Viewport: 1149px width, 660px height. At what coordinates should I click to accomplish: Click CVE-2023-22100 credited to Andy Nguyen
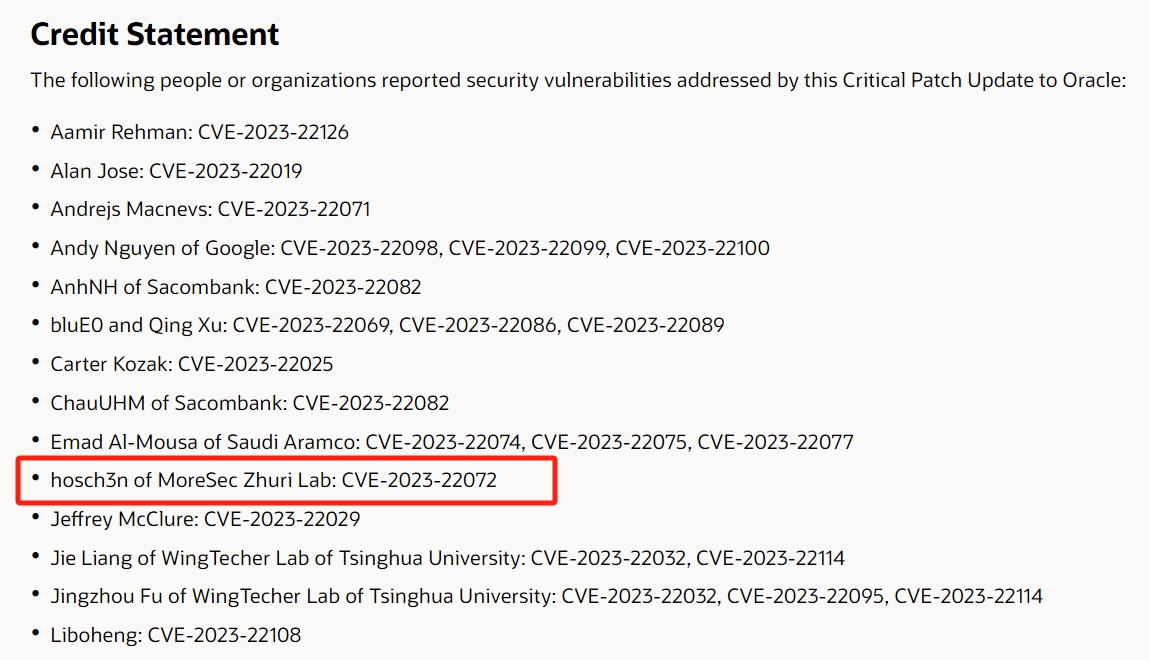point(692,248)
